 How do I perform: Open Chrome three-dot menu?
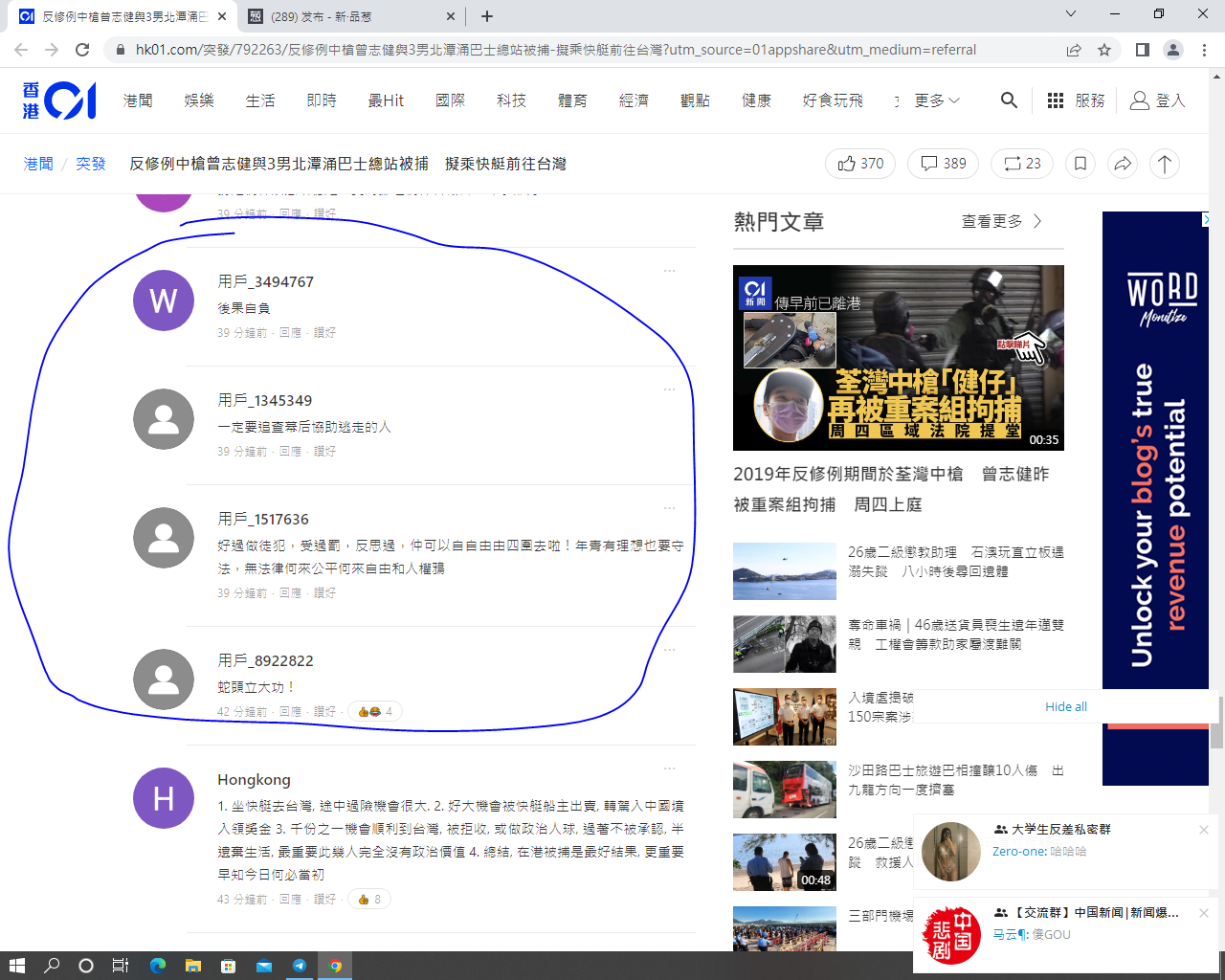click(x=1205, y=50)
